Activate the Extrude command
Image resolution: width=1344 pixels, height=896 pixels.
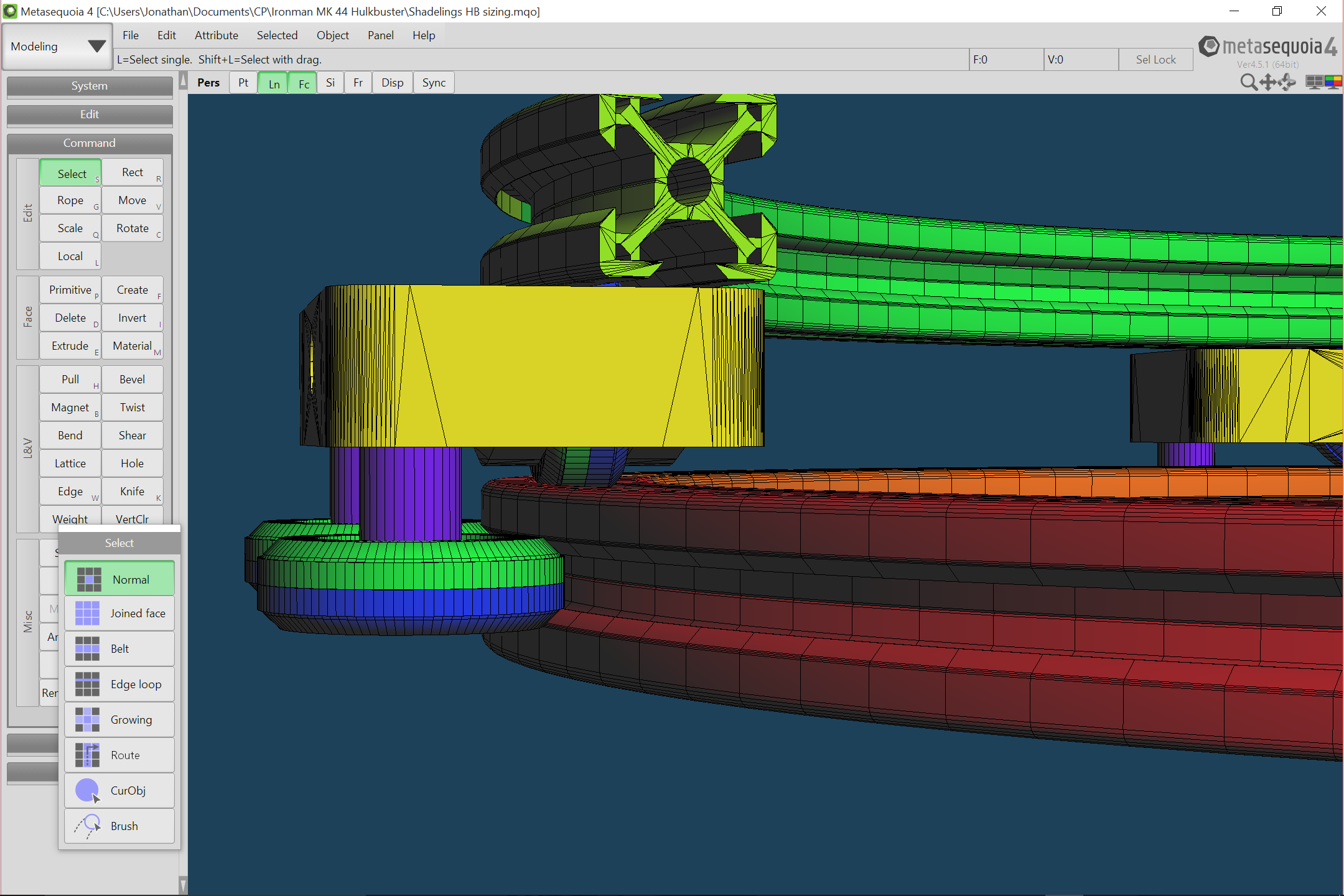[x=70, y=346]
